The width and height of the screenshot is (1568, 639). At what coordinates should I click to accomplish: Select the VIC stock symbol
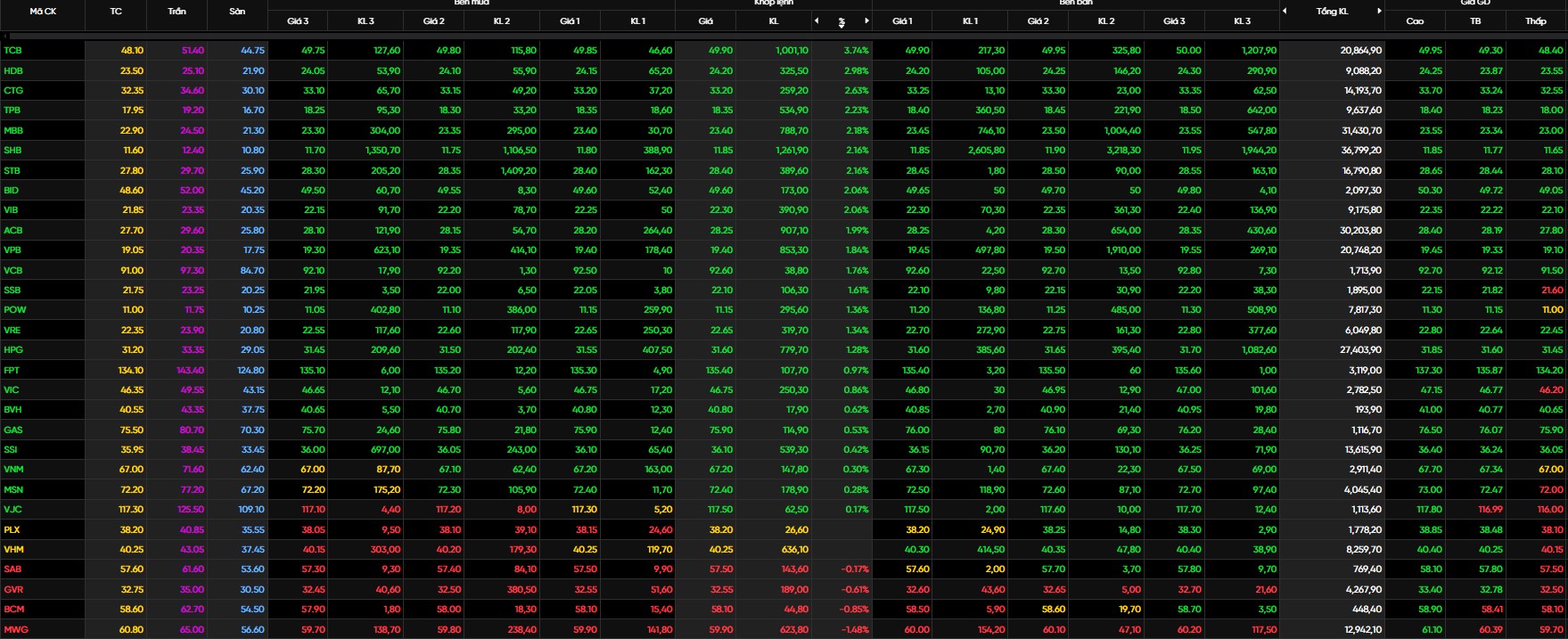click(x=11, y=389)
